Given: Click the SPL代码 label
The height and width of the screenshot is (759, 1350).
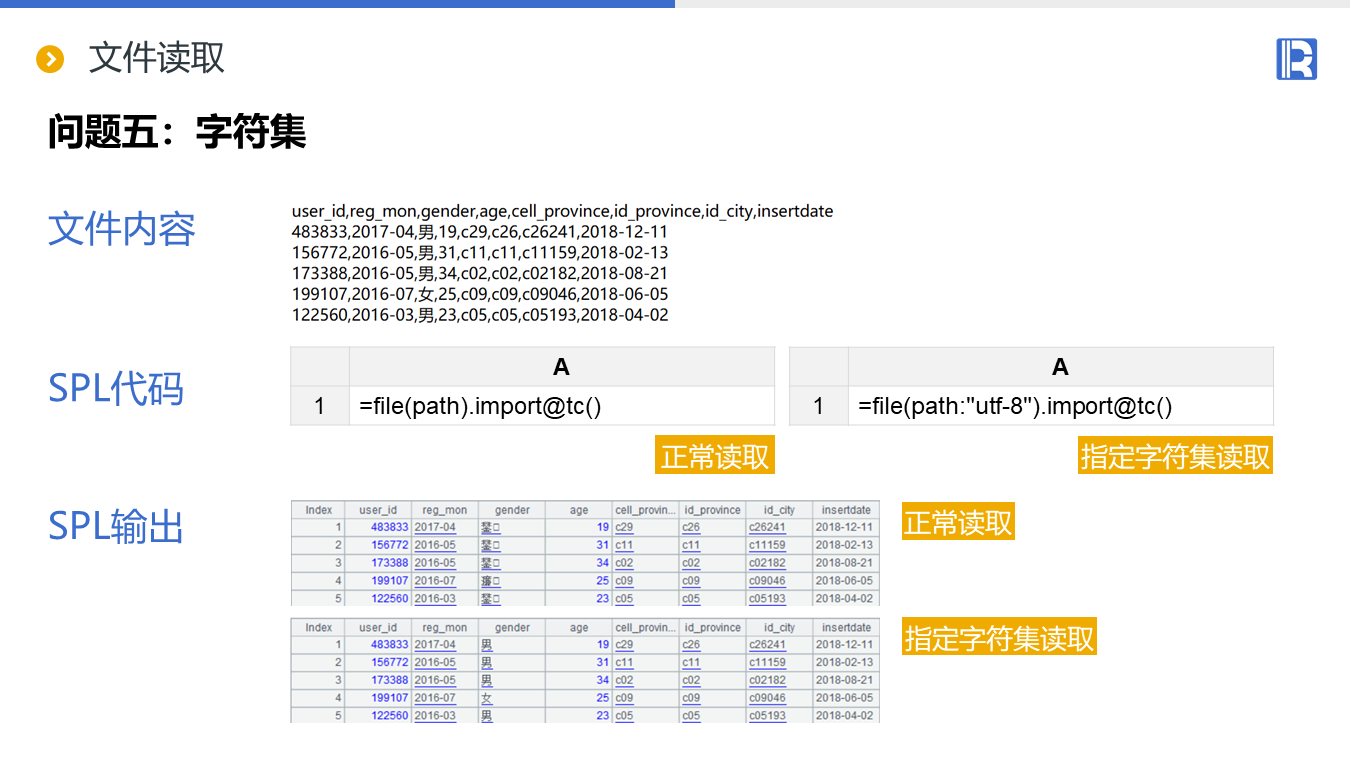Looking at the screenshot, I should pos(116,388).
